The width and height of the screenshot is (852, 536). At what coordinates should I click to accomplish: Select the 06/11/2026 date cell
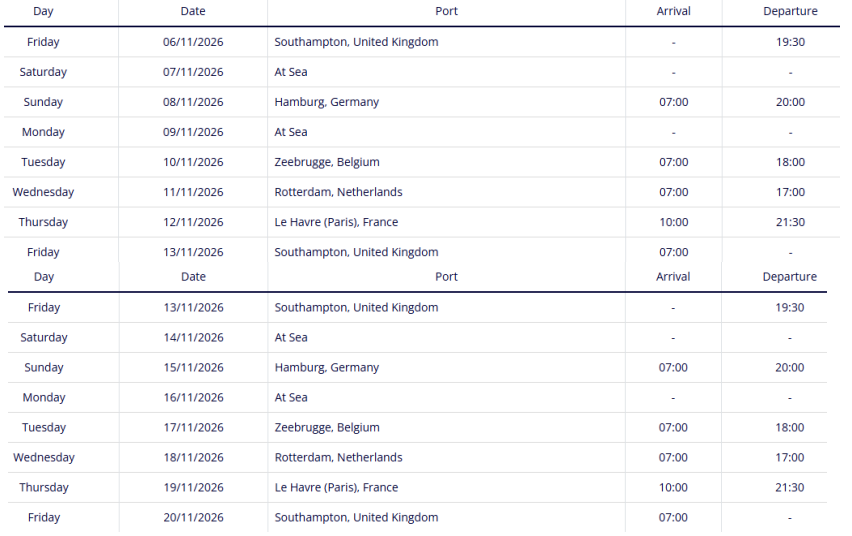coord(193,42)
